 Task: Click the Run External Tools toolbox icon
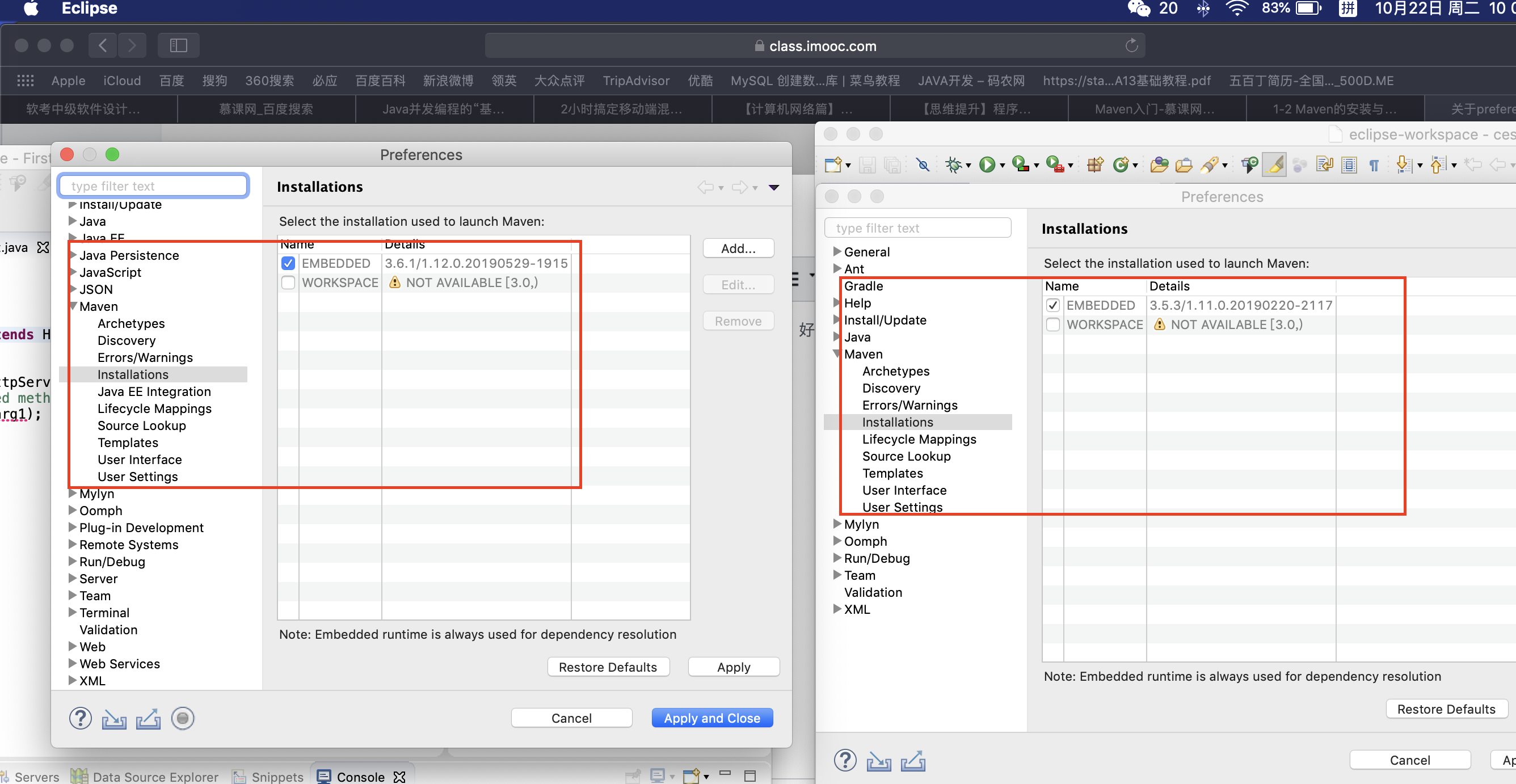point(1055,165)
